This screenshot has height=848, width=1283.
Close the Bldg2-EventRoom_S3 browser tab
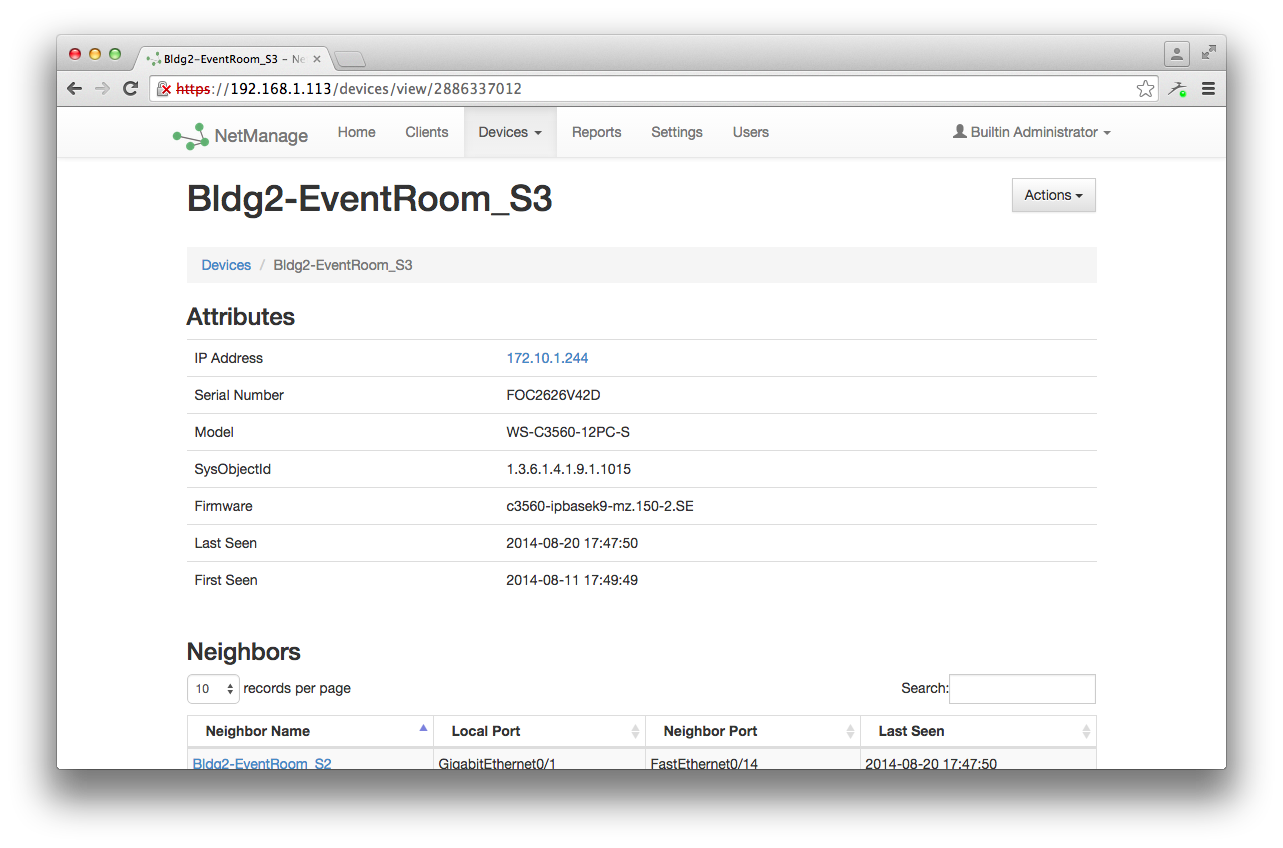pos(317,59)
